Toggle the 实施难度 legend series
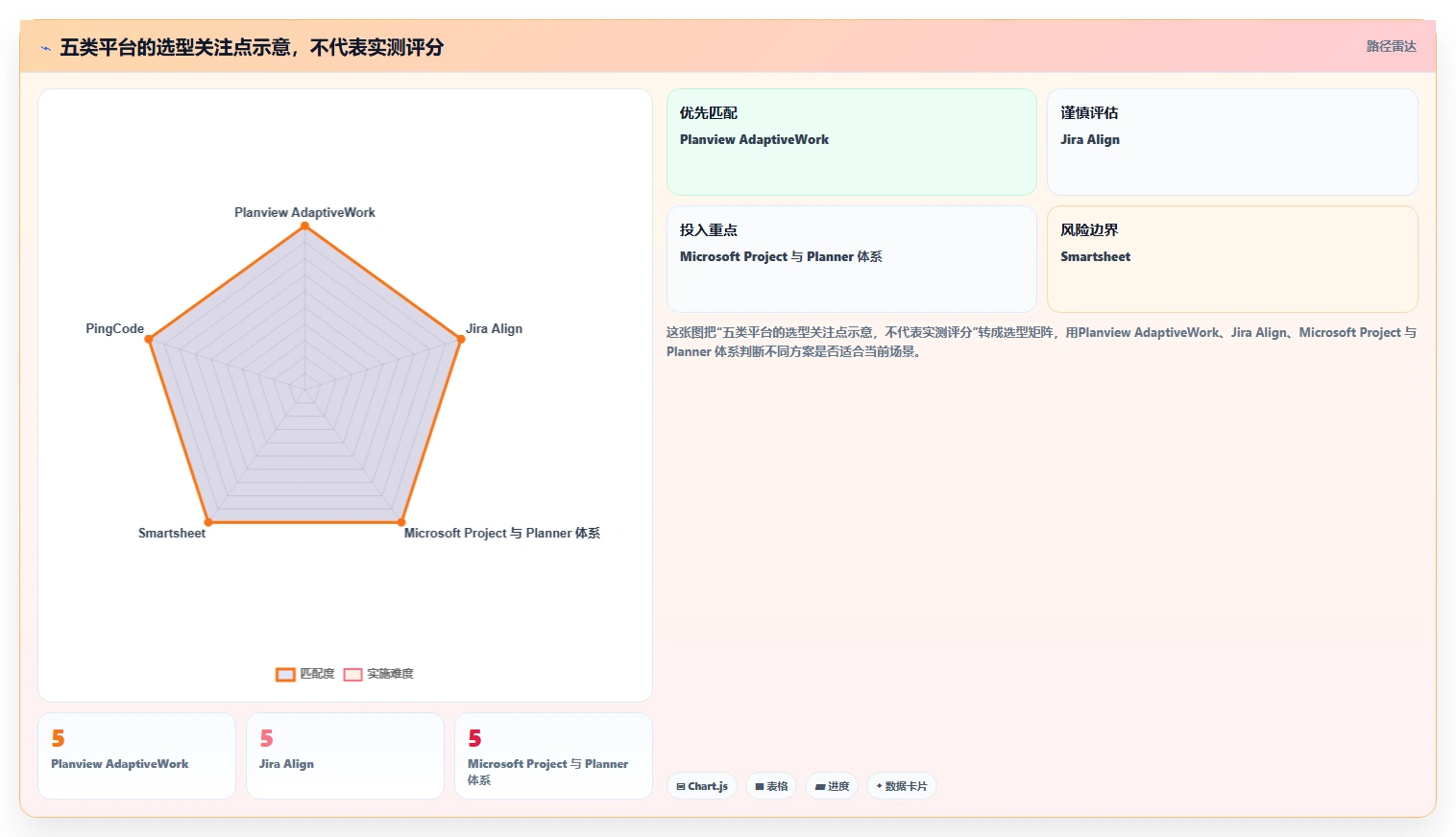Image resolution: width=1456 pixels, height=837 pixels. (x=378, y=674)
